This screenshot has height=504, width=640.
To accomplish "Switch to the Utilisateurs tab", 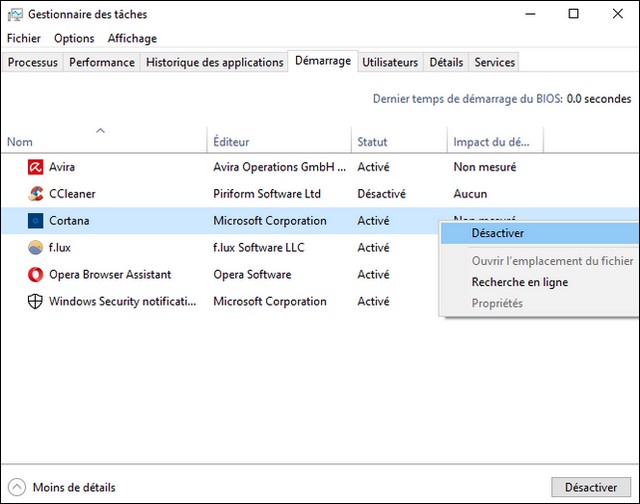I will tap(390, 62).
